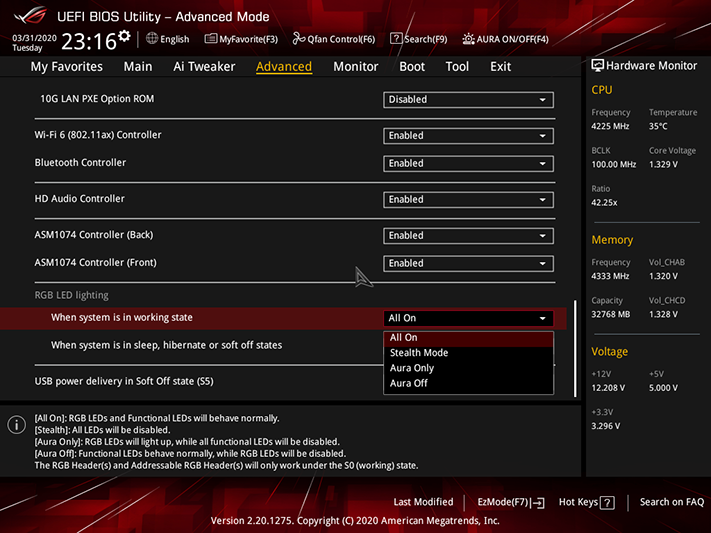Select Aura Only option
Screen dimensions: 711x533
[468, 368]
